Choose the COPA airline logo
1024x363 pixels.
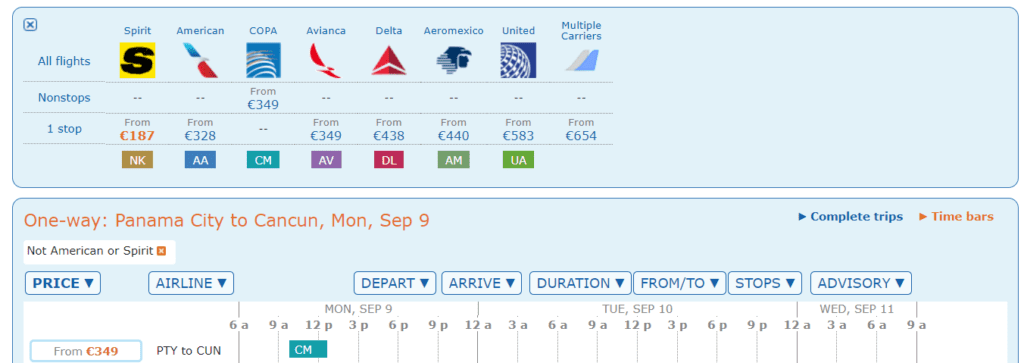click(263, 60)
